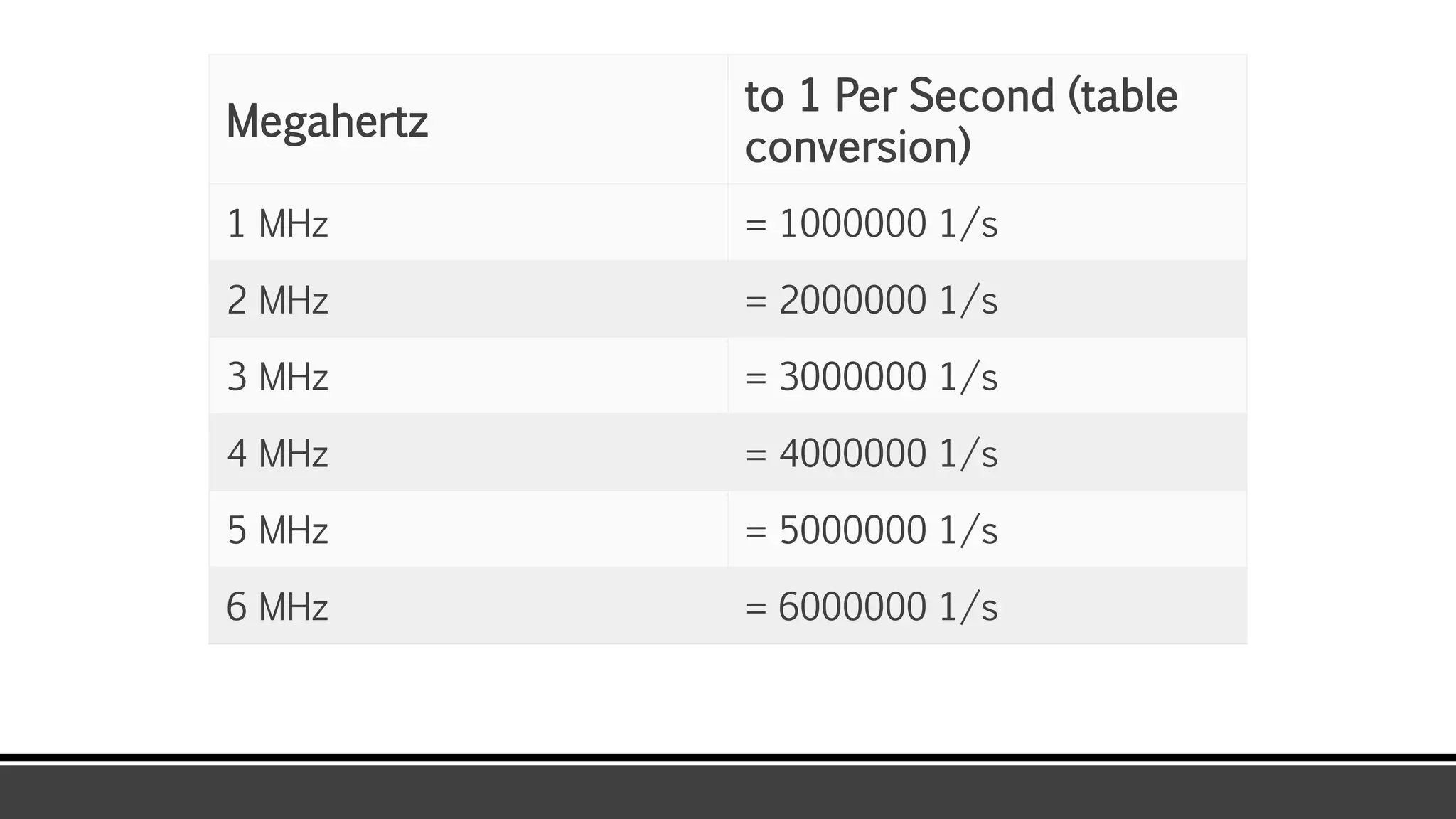Select the '5 MHz' cell
This screenshot has width=1456, height=819.
click(277, 530)
